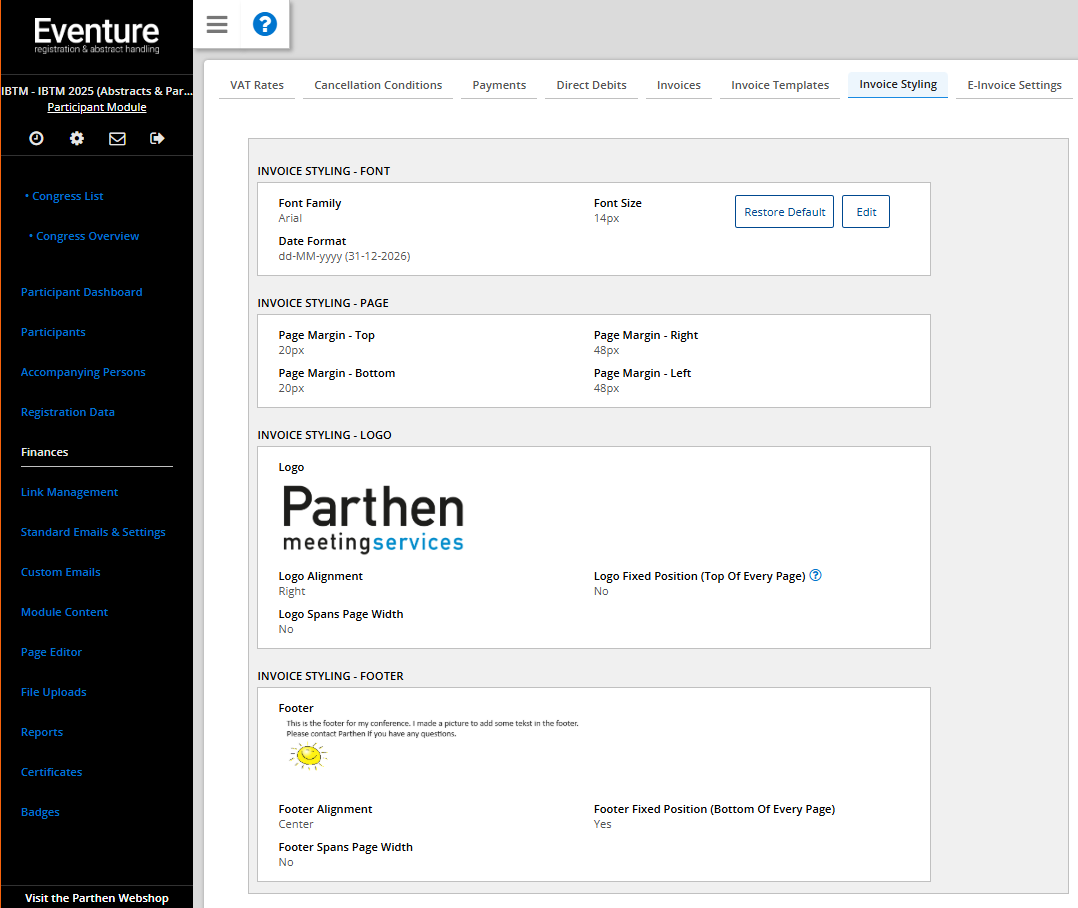Click the clock icon in sidebar
This screenshot has height=908, width=1078.
(x=36, y=139)
